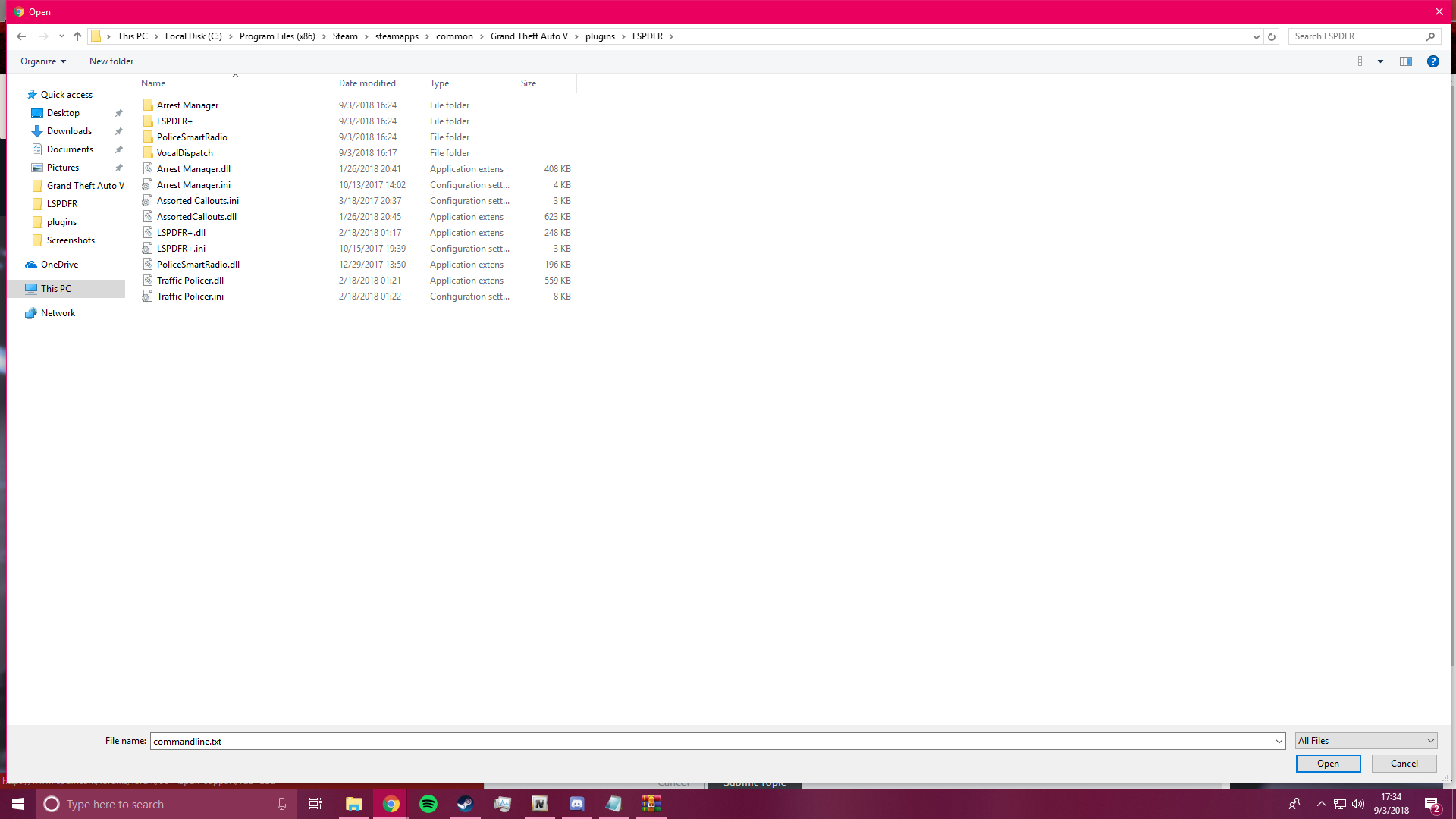This screenshot has height=819, width=1456.
Task: Open Discord from the taskbar
Action: [577, 804]
